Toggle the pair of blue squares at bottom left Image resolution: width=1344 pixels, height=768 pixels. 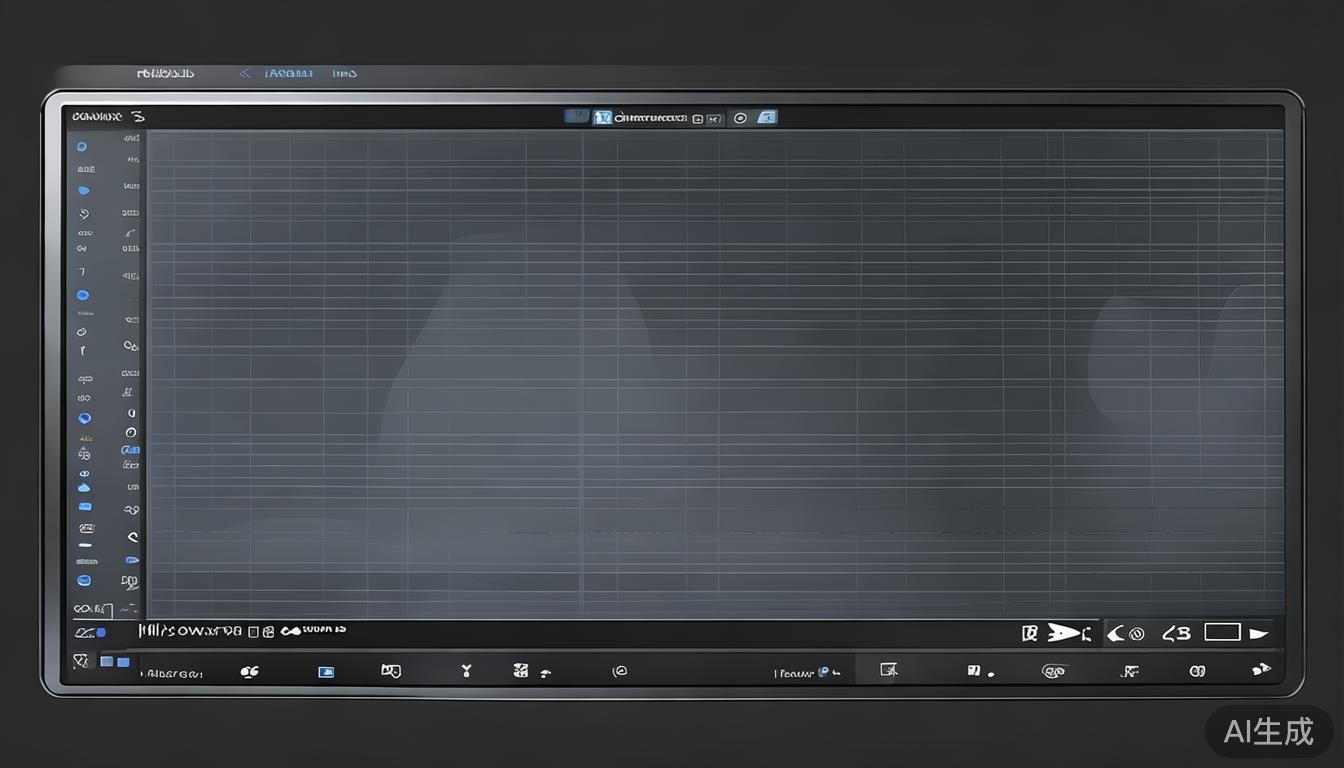coord(115,662)
